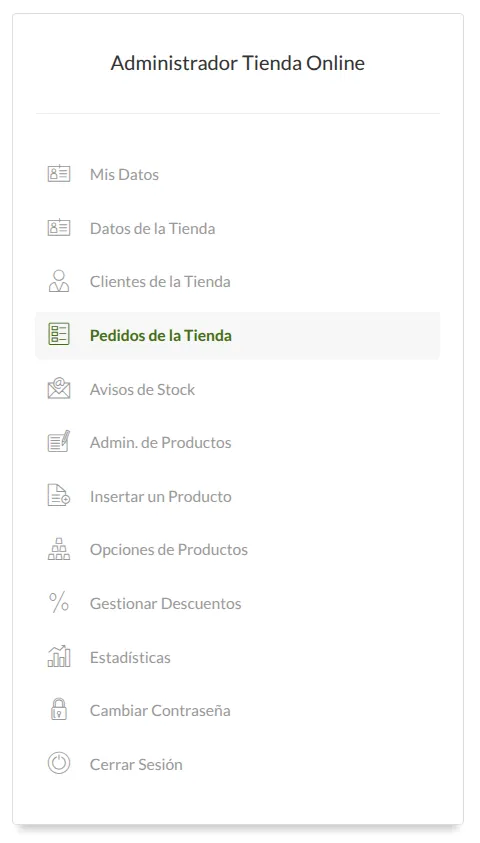Click the green checklist icon for Pedidos
The image size is (480, 843).
point(59,334)
